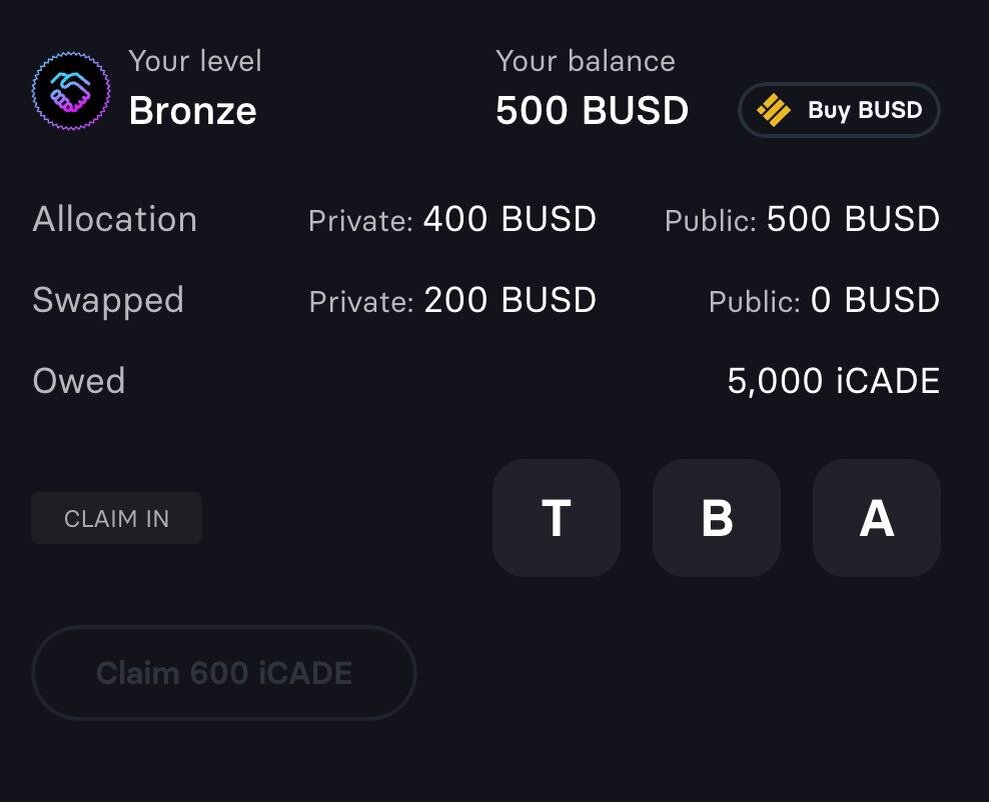Viewport: 989px width, 802px height.
Task: Click the Swapped row label
Action: (108, 300)
